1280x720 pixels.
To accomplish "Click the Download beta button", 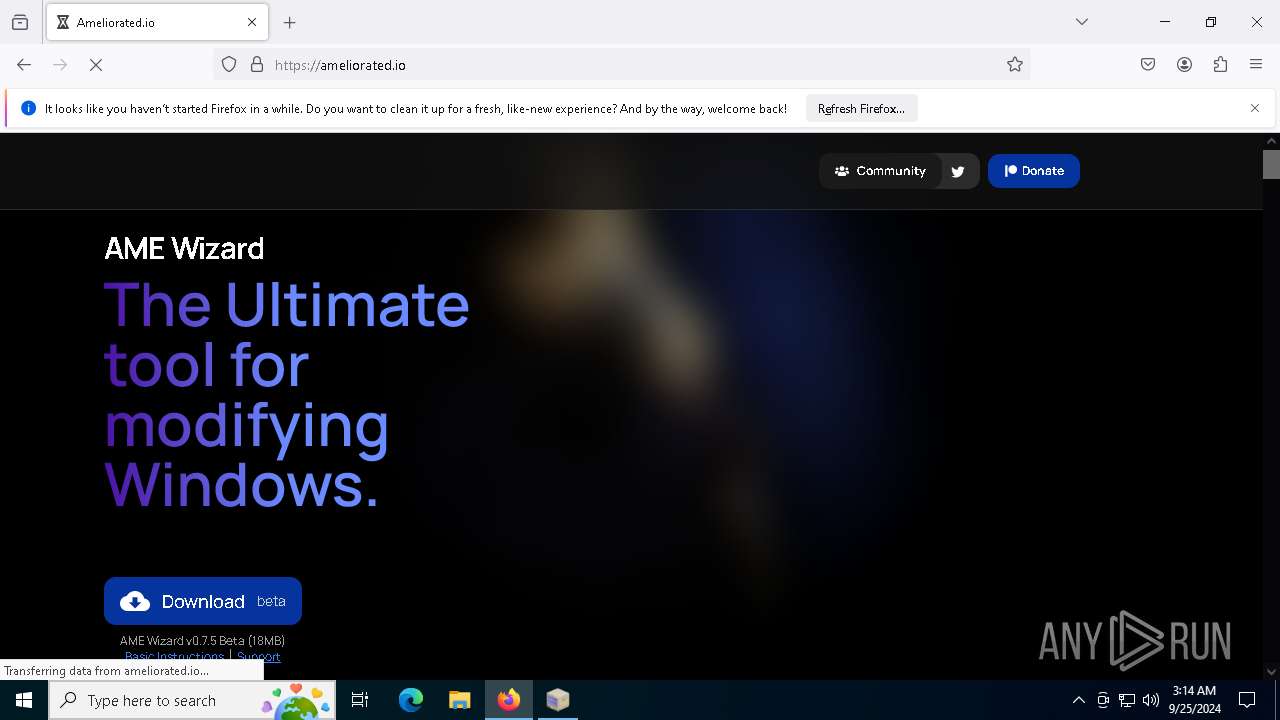I will [203, 601].
